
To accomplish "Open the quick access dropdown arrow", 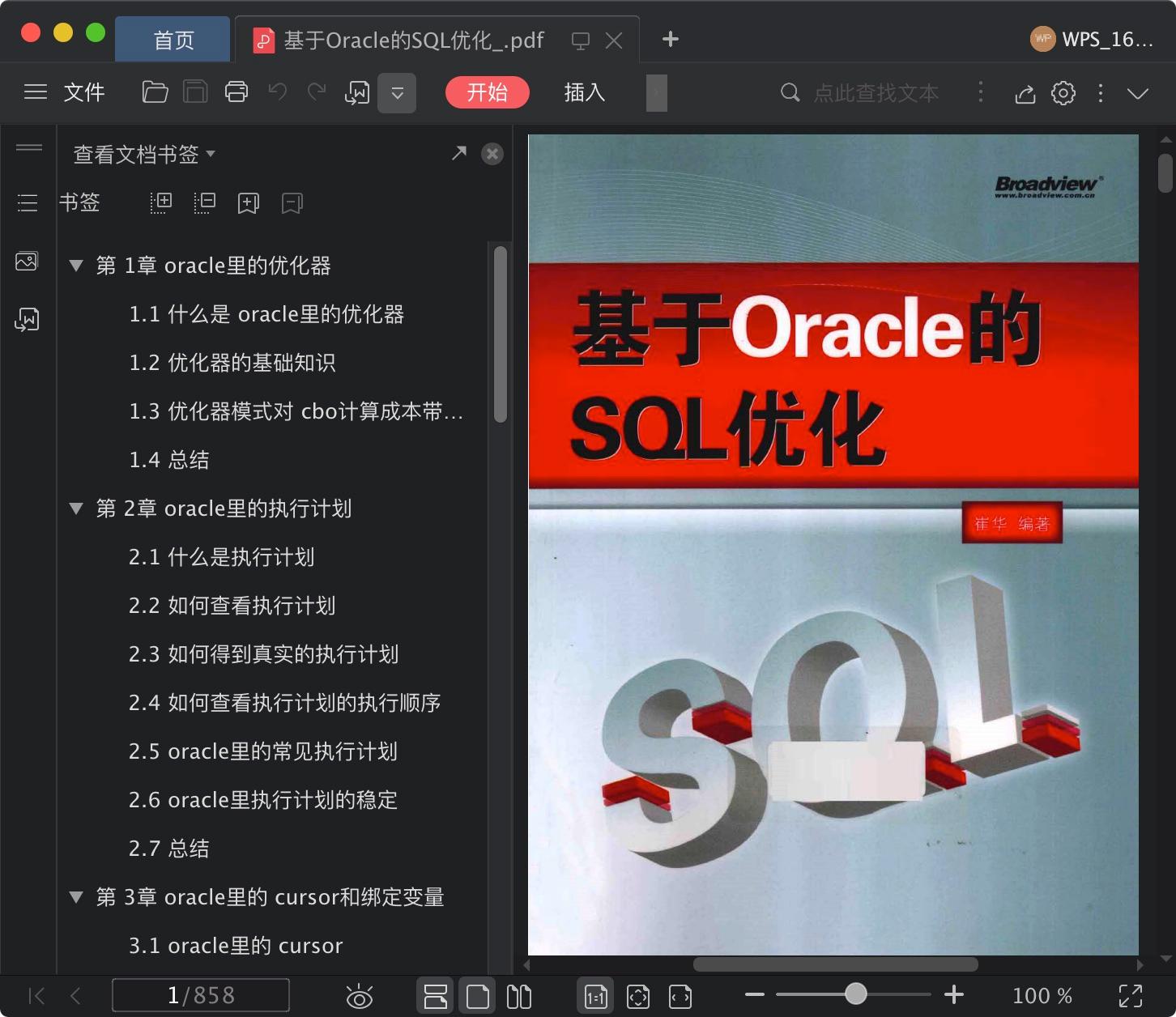I will pyautogui.click(x=397, y=93).
